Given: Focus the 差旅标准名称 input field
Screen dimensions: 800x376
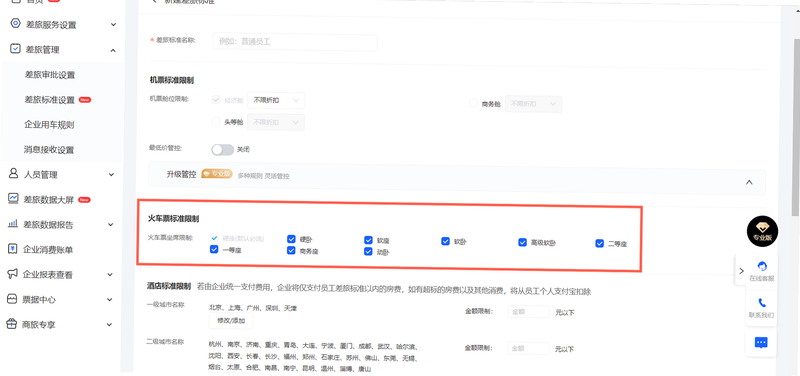Looking at the screenshot, I should click(x=295, y=42).
